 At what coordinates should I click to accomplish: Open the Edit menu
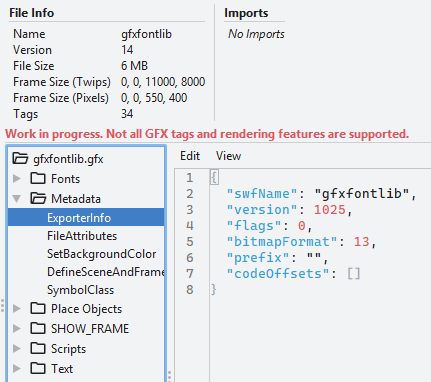190,156
